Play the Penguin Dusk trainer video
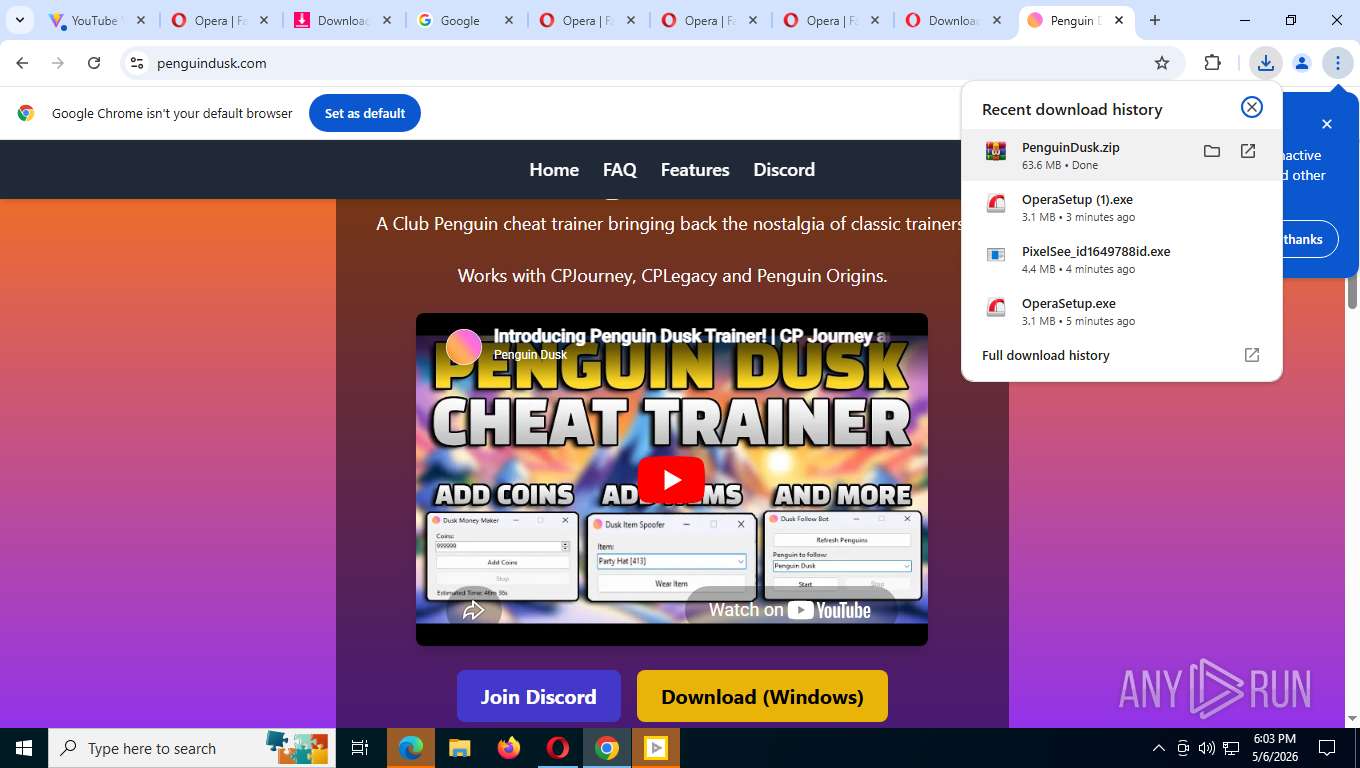Screen dimensions: 1360x768 671,479
